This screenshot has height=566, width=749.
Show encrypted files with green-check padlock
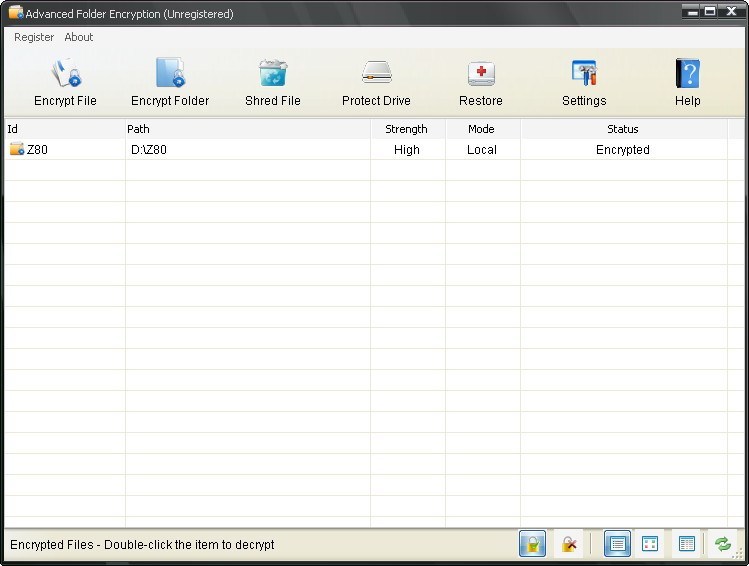[533, 544]
